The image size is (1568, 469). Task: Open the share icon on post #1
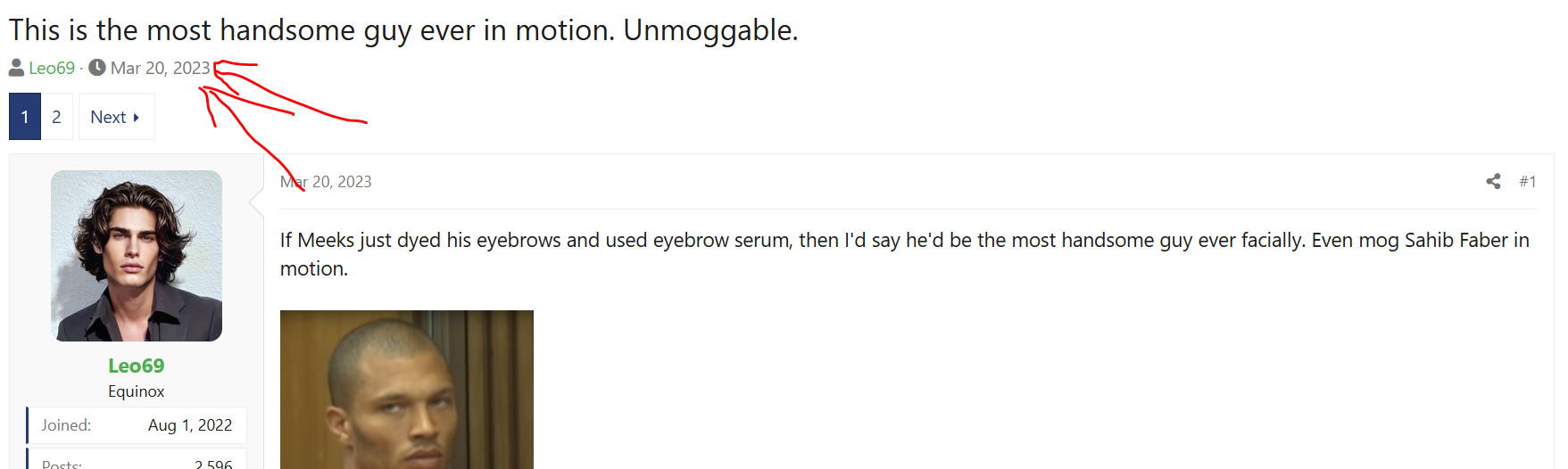click(1493, 181)
